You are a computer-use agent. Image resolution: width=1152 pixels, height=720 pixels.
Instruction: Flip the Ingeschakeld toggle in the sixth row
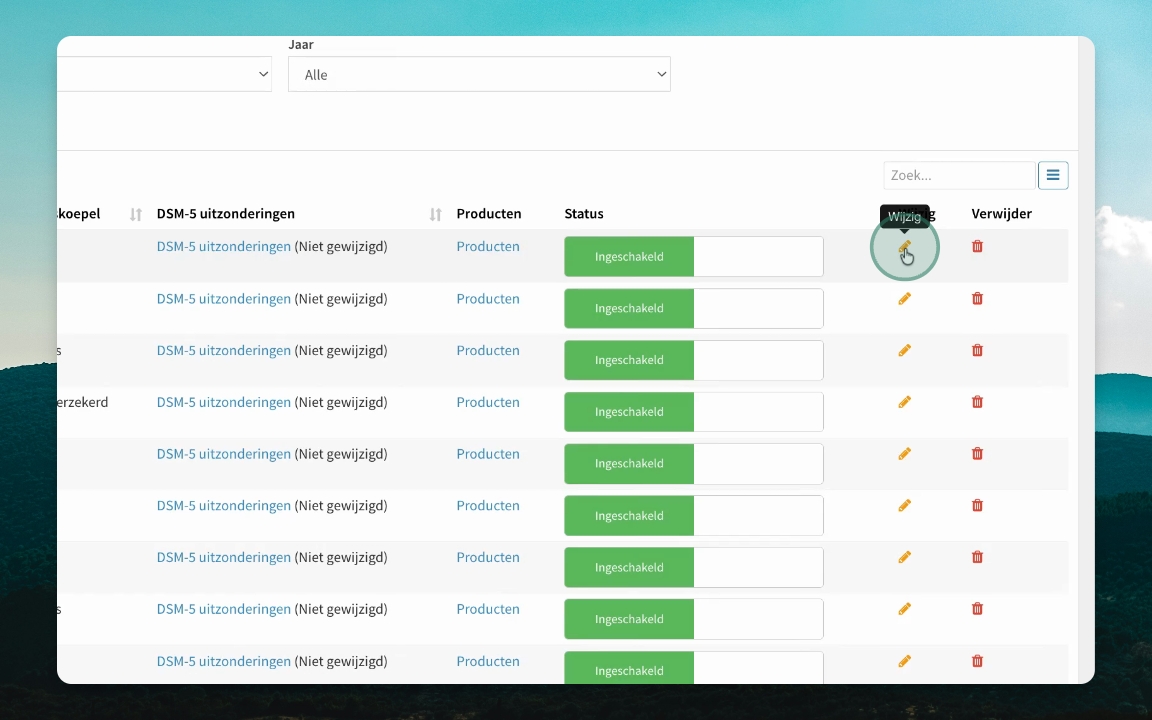[694, 516]
